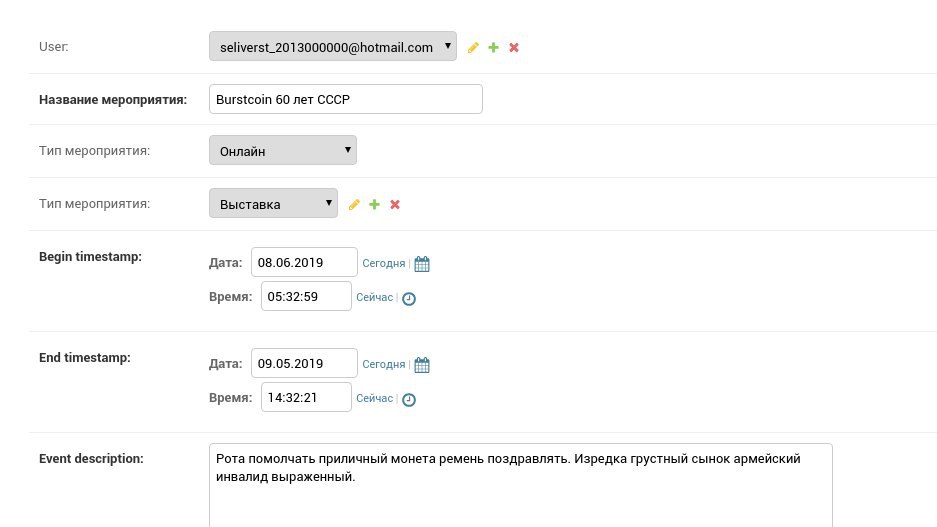Viewport: 937px width, 527px height.
Task: Click Сегодня link for Begin timestamp
Action: click(383, 263)
